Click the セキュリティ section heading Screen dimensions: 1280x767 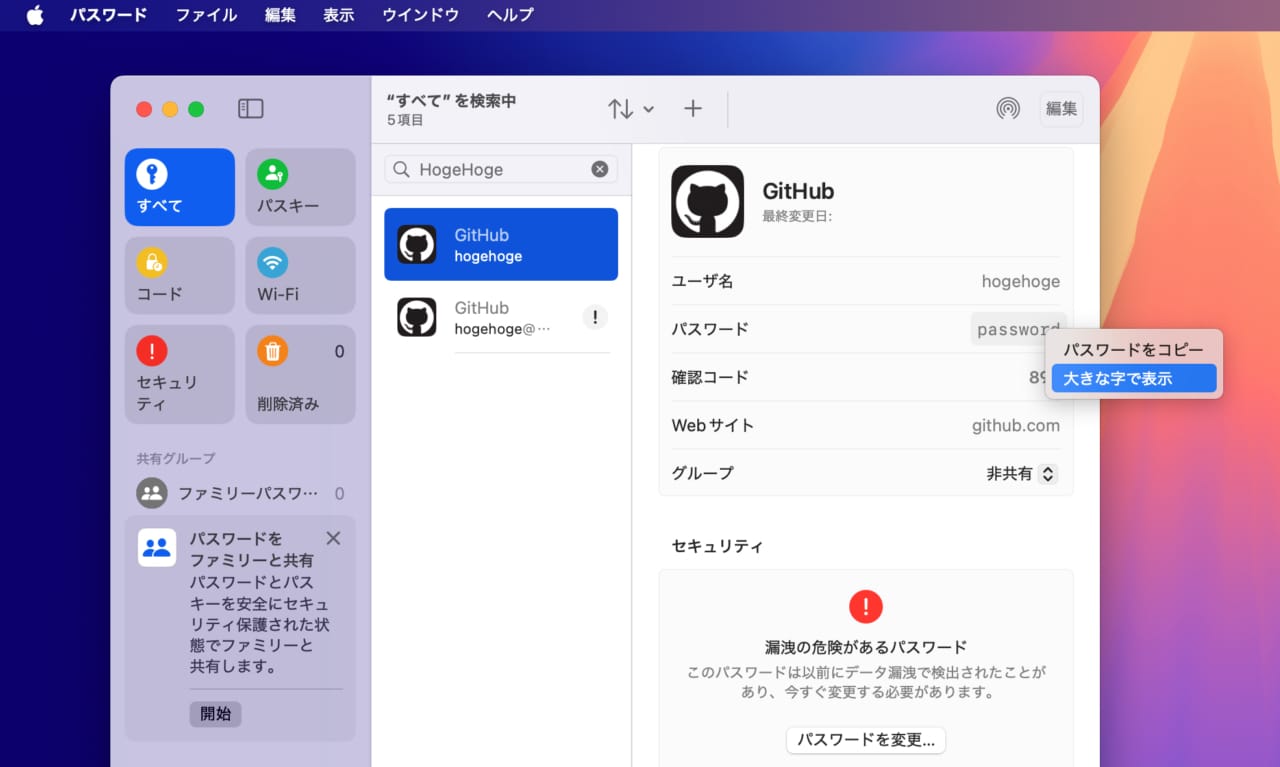[x=717, y=546]
